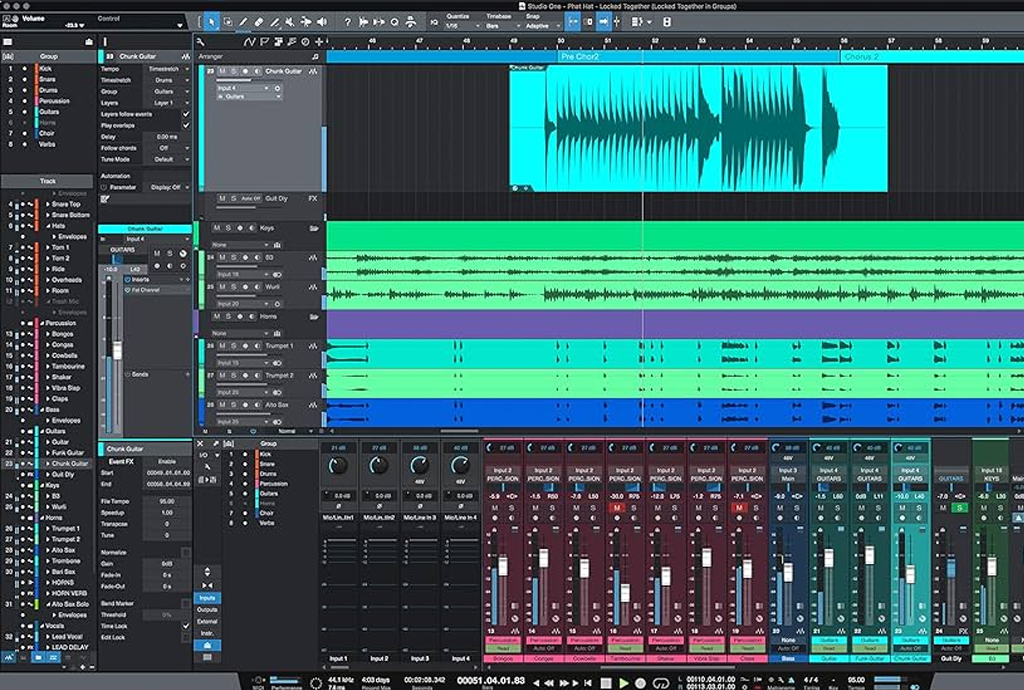Open the Snap mode dropdown

point(540,25)
